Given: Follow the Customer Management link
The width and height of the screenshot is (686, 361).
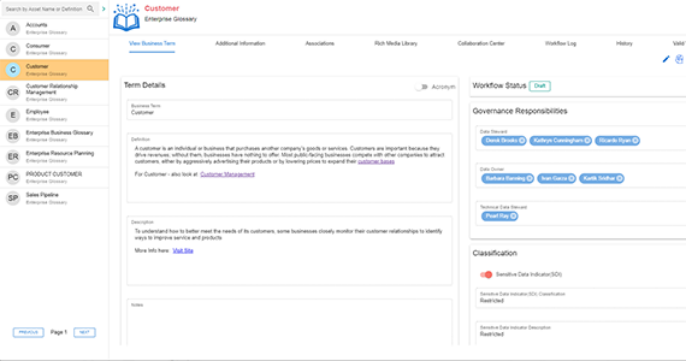Looking at the screenshot, I should click(x=227, y=174).
